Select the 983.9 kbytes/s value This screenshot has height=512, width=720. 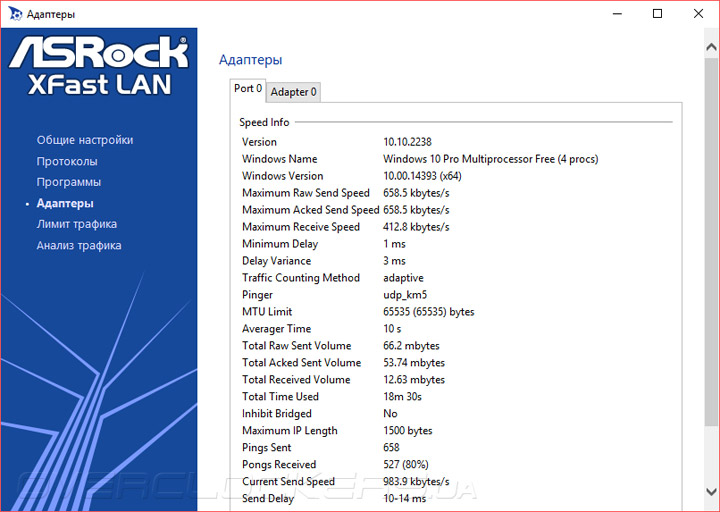pyautogui.click(x=416, y=482)
